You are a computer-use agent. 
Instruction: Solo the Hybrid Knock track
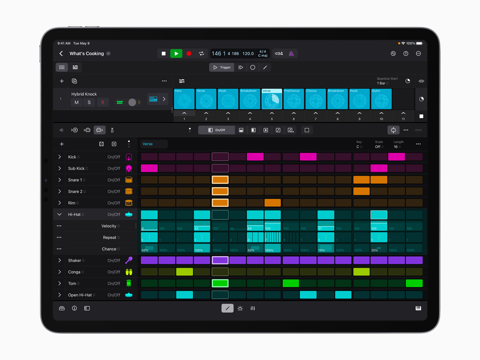click(89, 102)
